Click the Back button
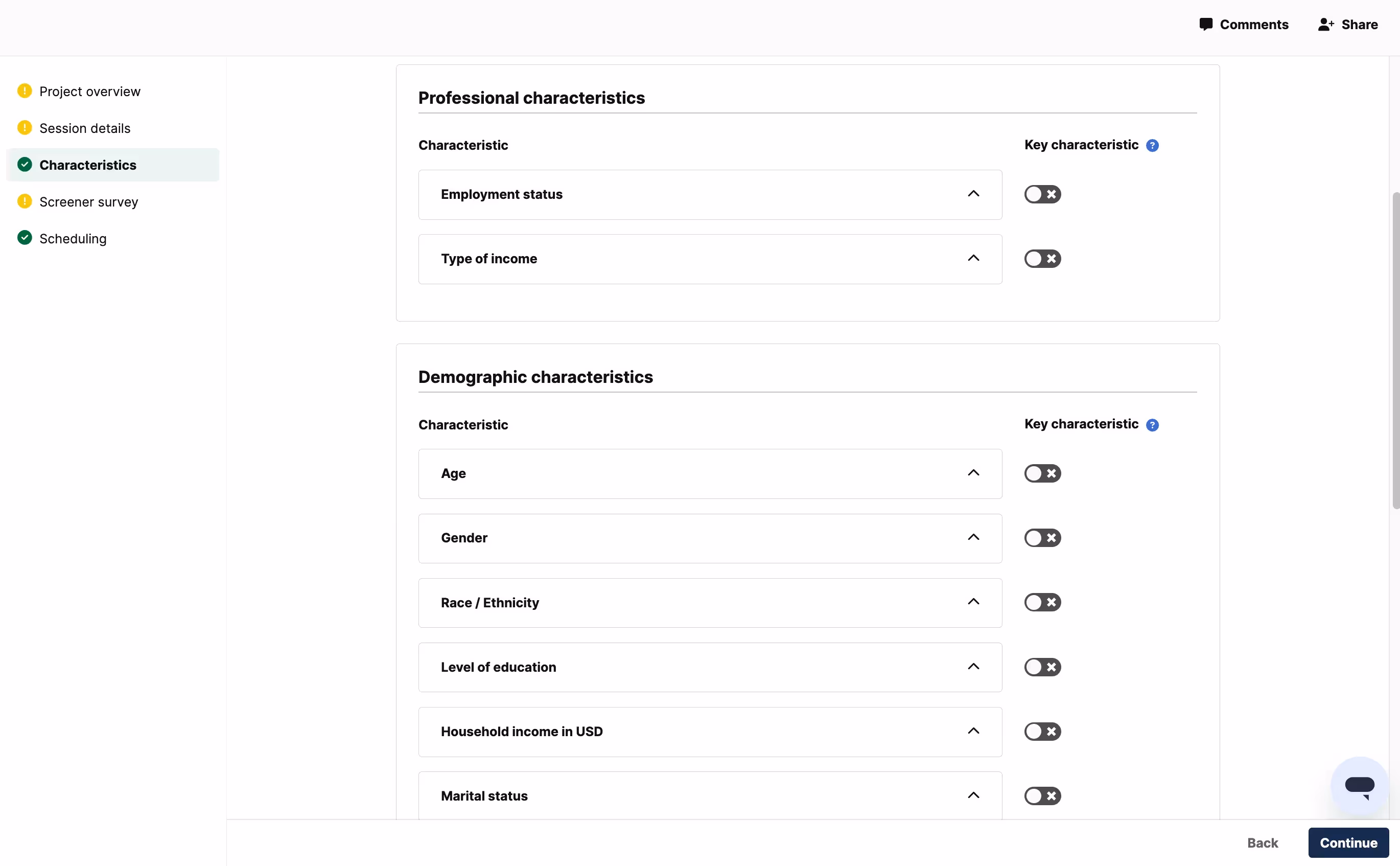1400x866 pixels. tap(1262, 842)
